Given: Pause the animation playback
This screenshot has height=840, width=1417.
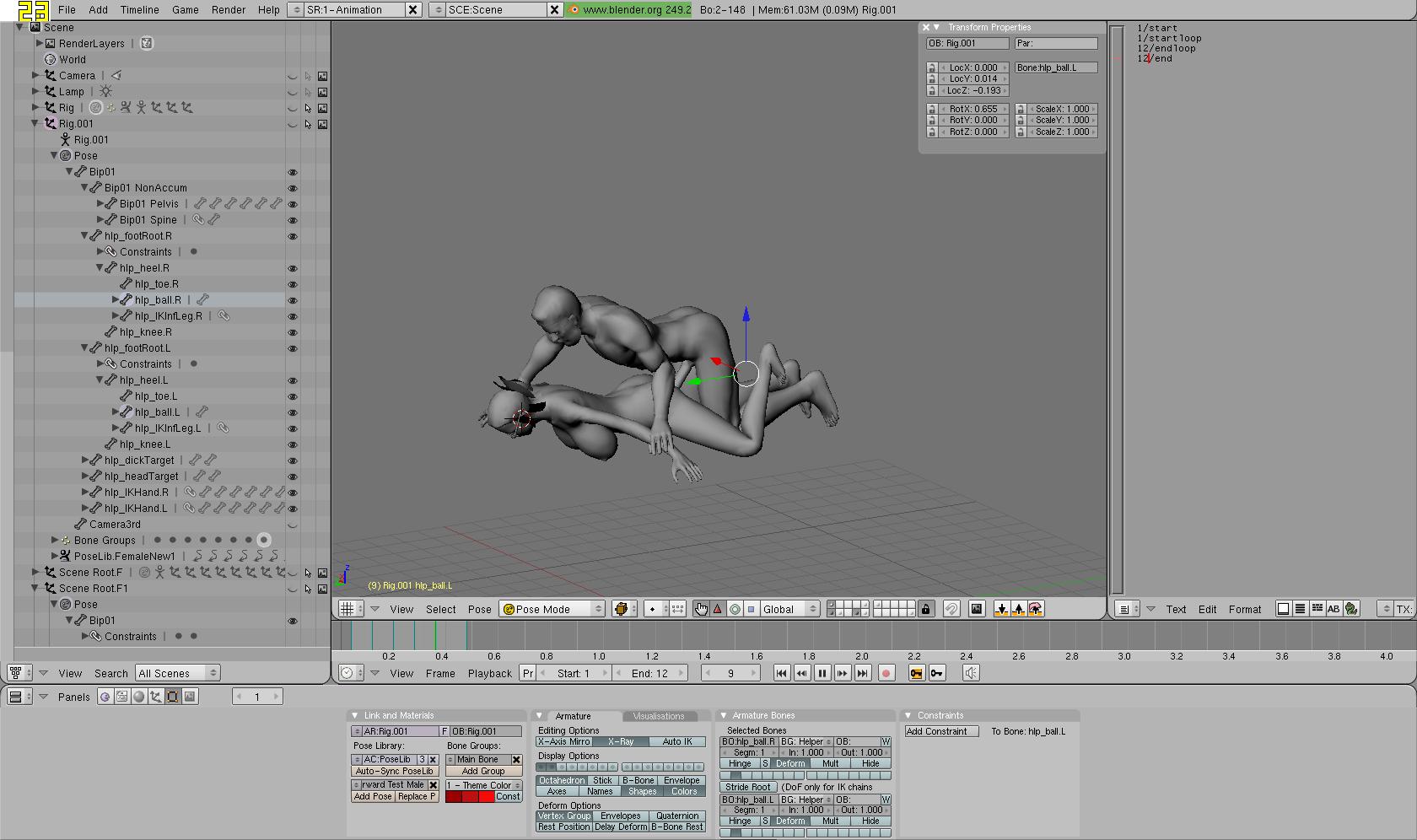Looking at the screenshot, I should [822, 673].
